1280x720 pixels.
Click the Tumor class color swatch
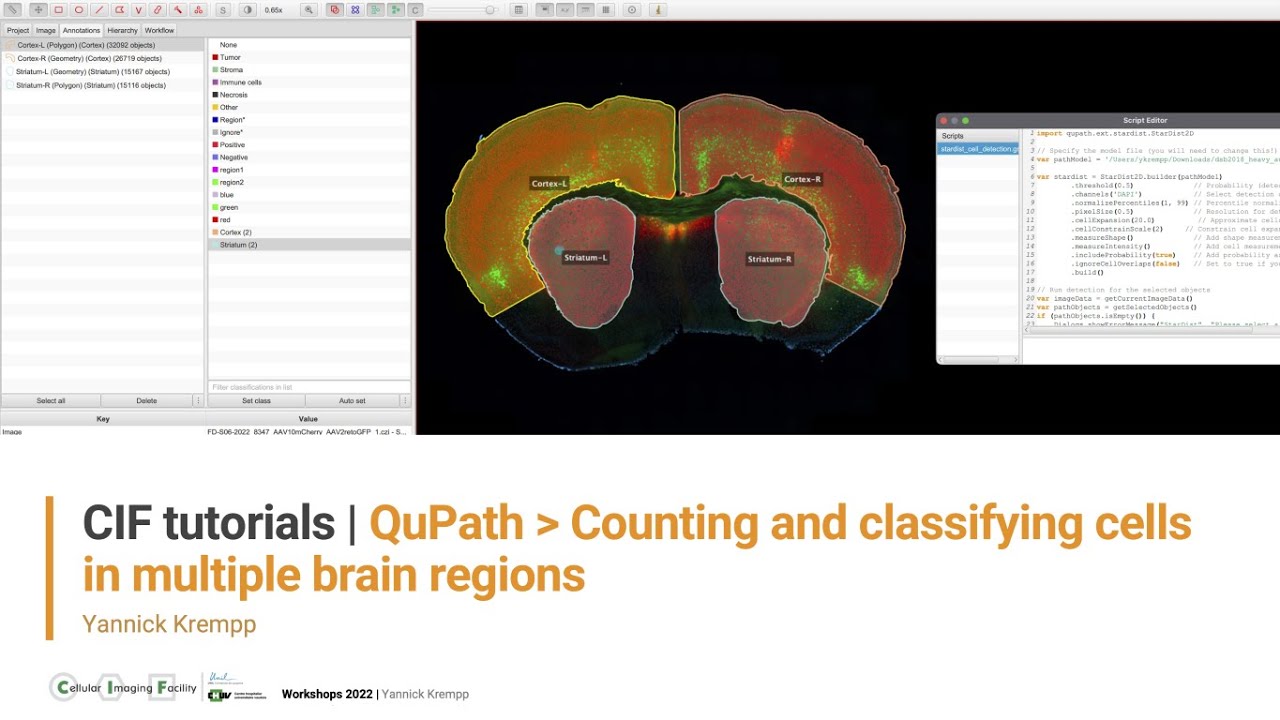point(215,57)
